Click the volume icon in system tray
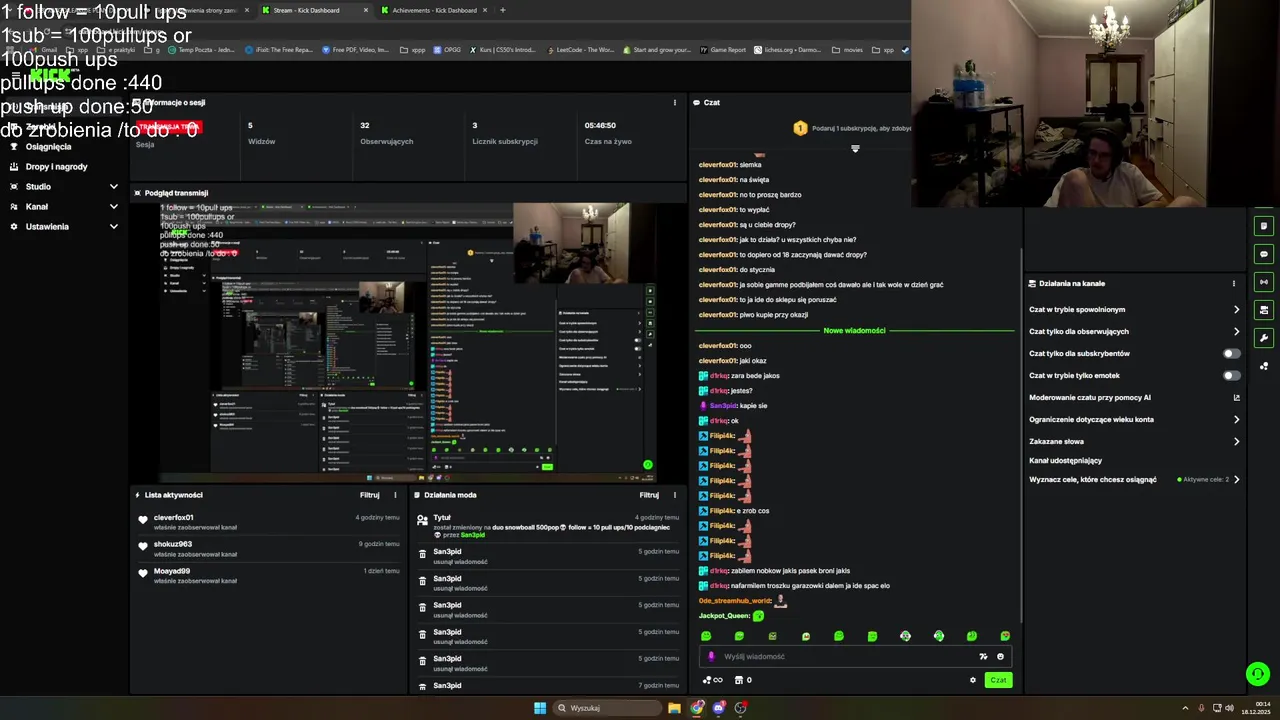Screen dimensions: 1280x720 pyautogui.click(x=1229, y=708)
